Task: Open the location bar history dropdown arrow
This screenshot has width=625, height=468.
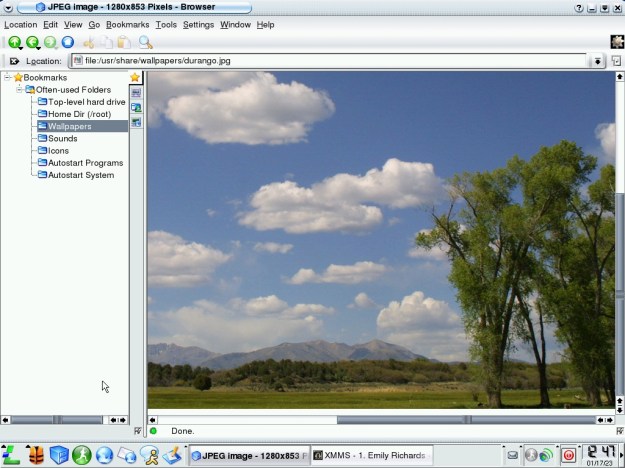Action: click(598, 61)
